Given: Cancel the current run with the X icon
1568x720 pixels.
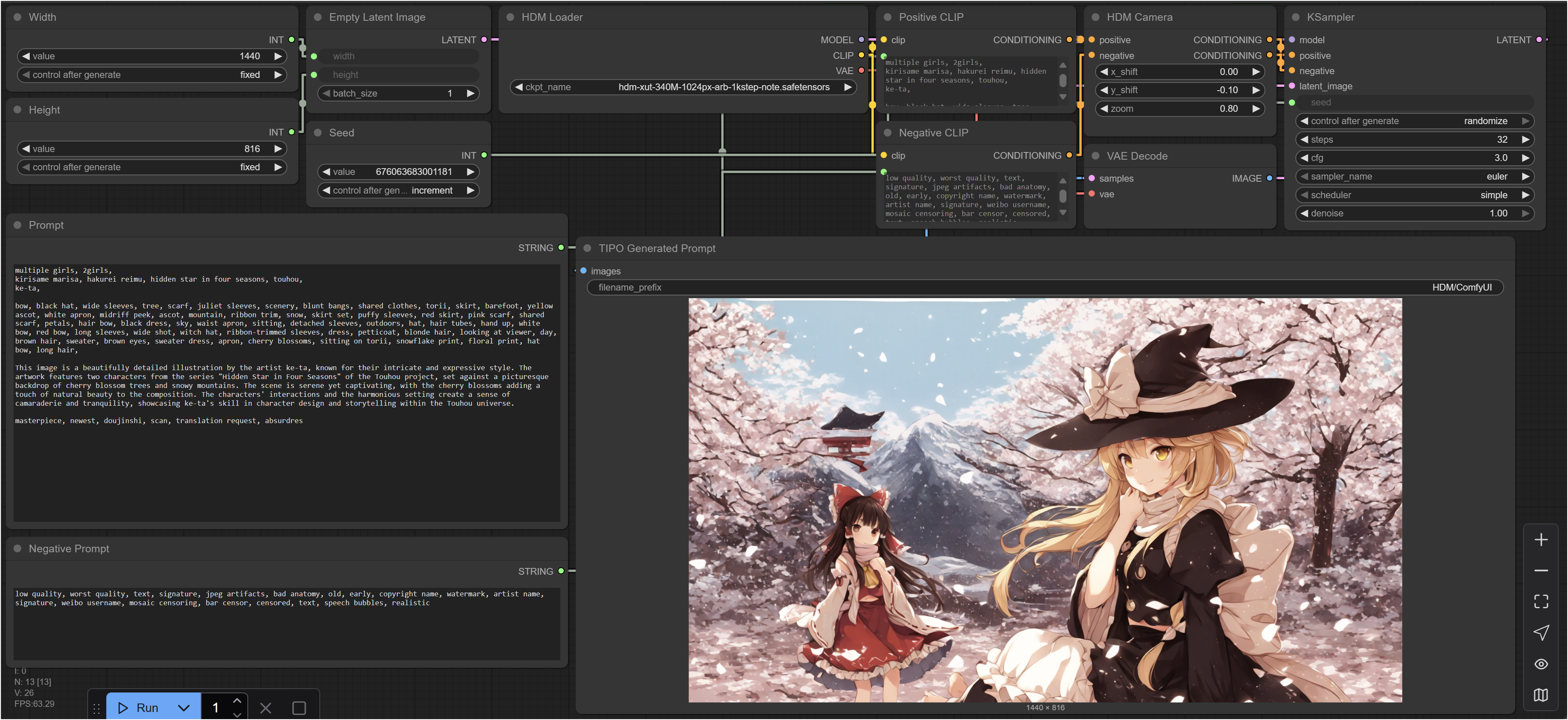Looking at the screenshot, I should (266, 708).
